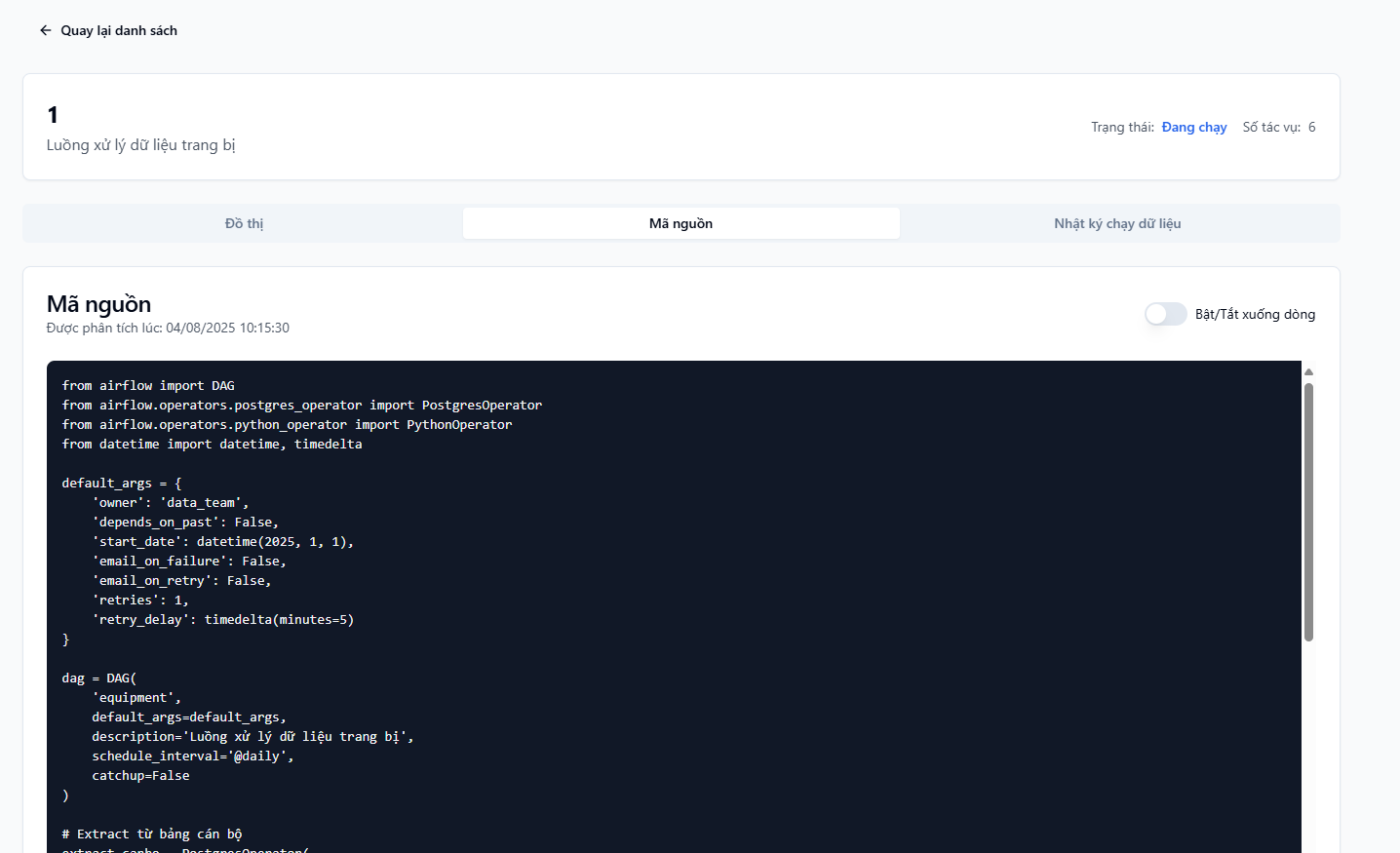Click the "'equipment'," code line
Screen dimensions: 1400x853
136,698
